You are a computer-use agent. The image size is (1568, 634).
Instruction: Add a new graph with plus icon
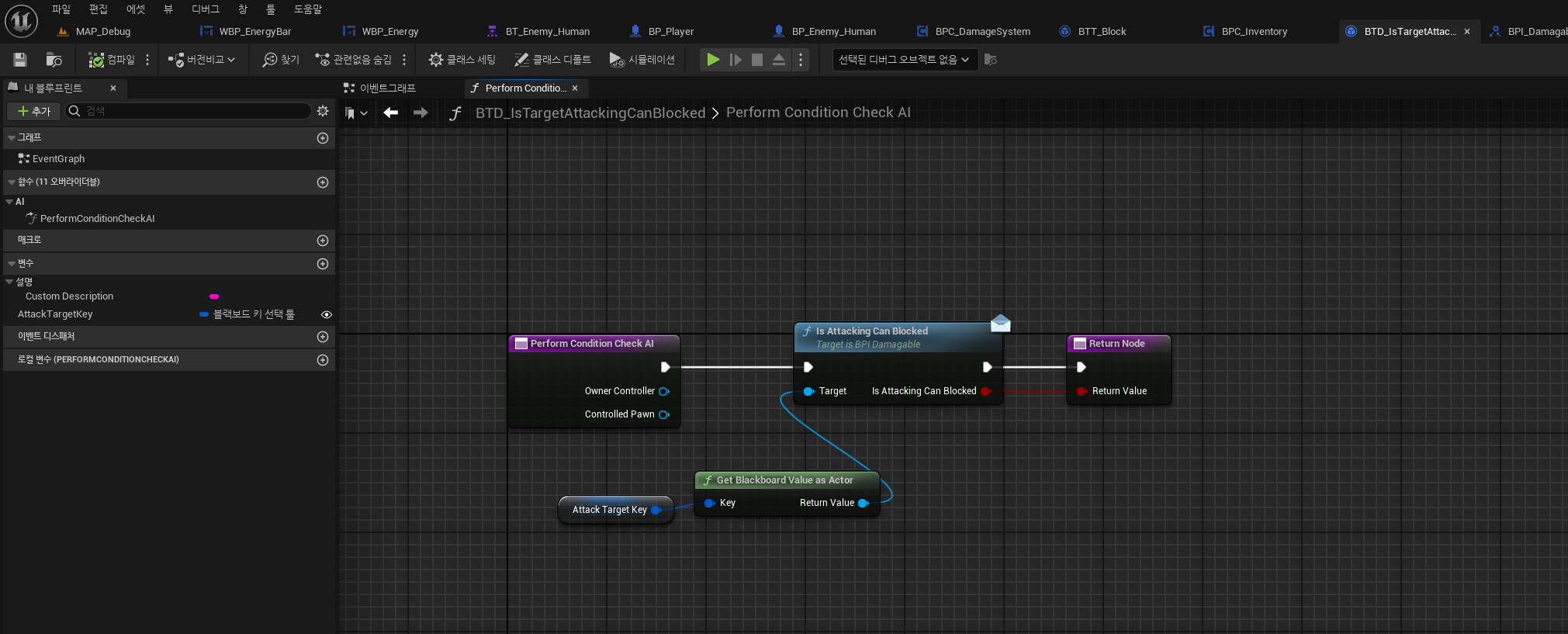click(323, 138)
